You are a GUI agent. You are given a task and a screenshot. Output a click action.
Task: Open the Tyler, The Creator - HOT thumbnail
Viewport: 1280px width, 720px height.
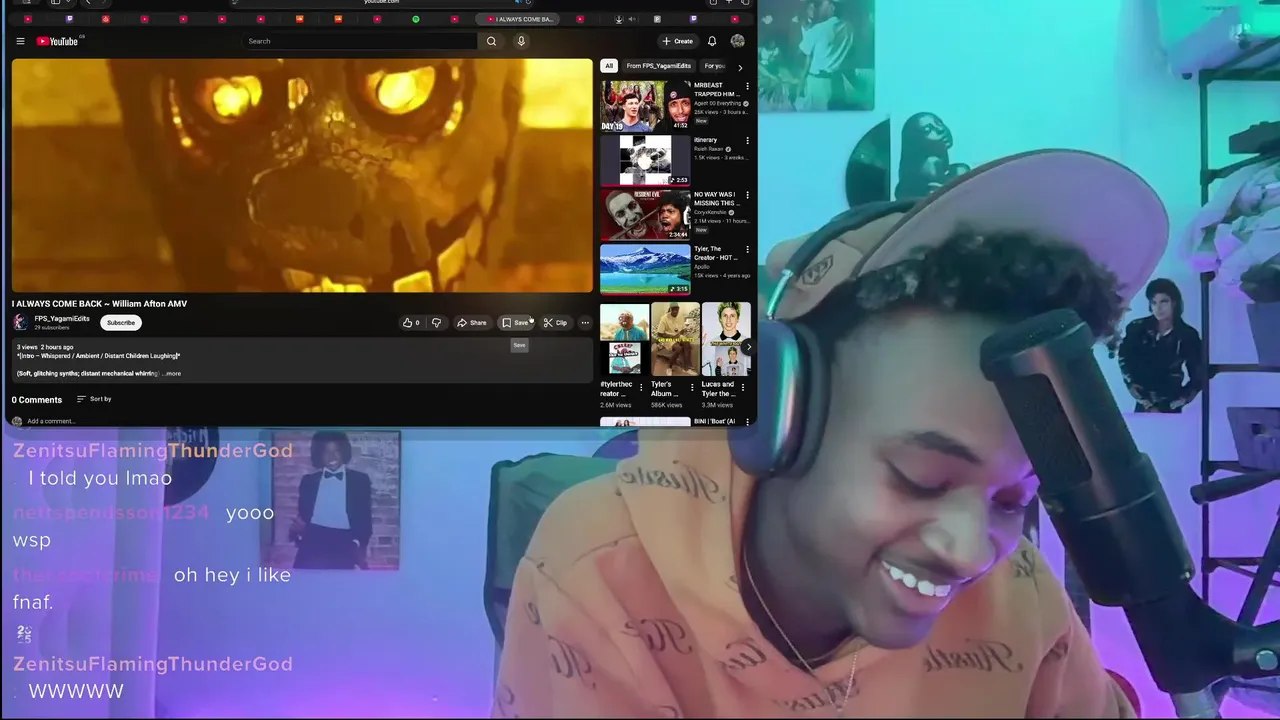pyautogui.click(x=645, y=269)
